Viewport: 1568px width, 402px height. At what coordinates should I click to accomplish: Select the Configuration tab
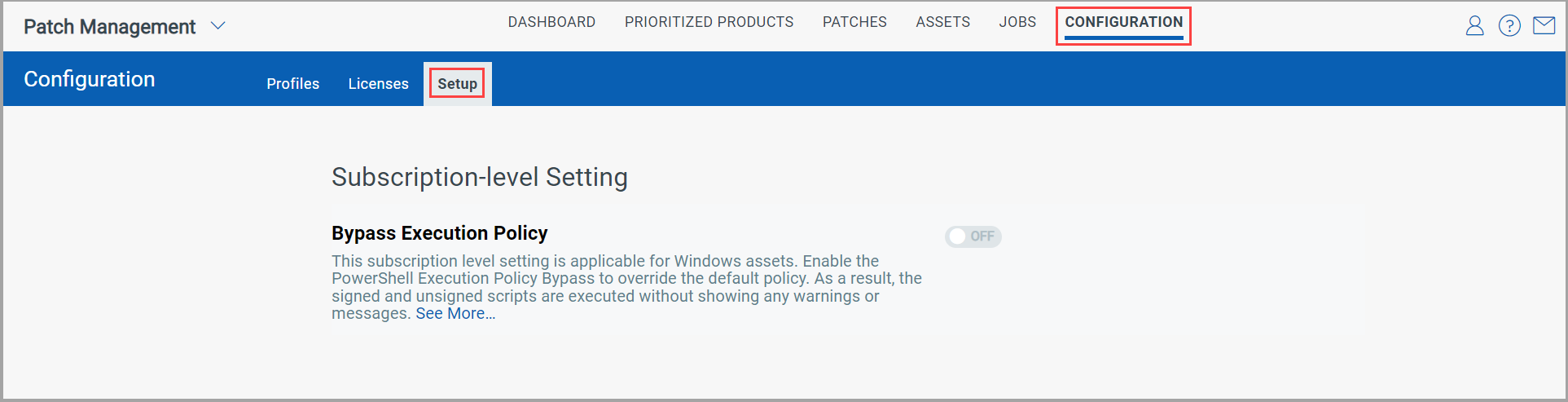tap(1123, 22)
